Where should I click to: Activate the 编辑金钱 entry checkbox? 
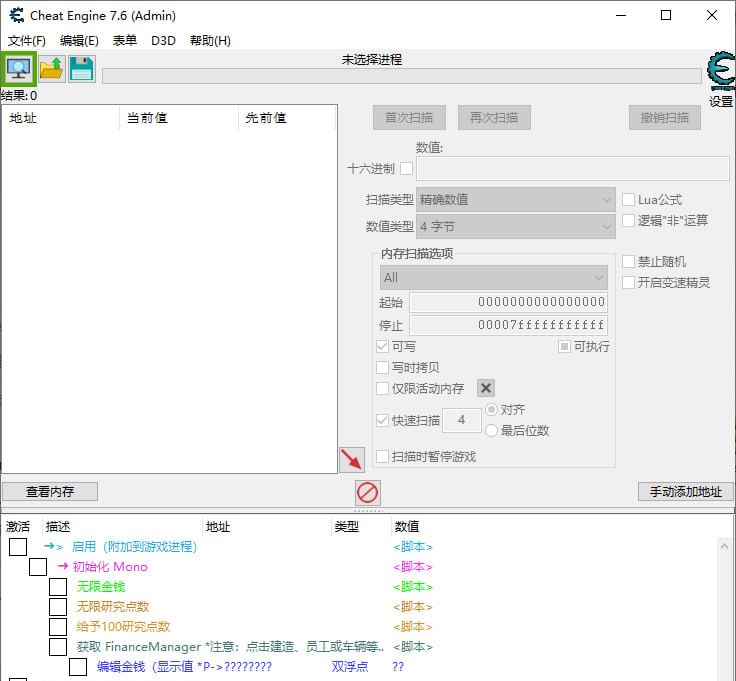click(78, 667)
